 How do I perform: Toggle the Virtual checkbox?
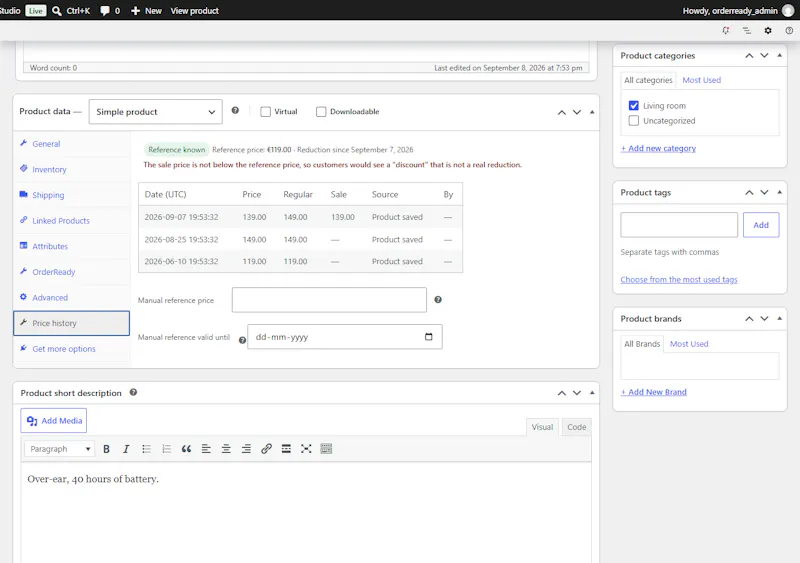click(265, 112)
